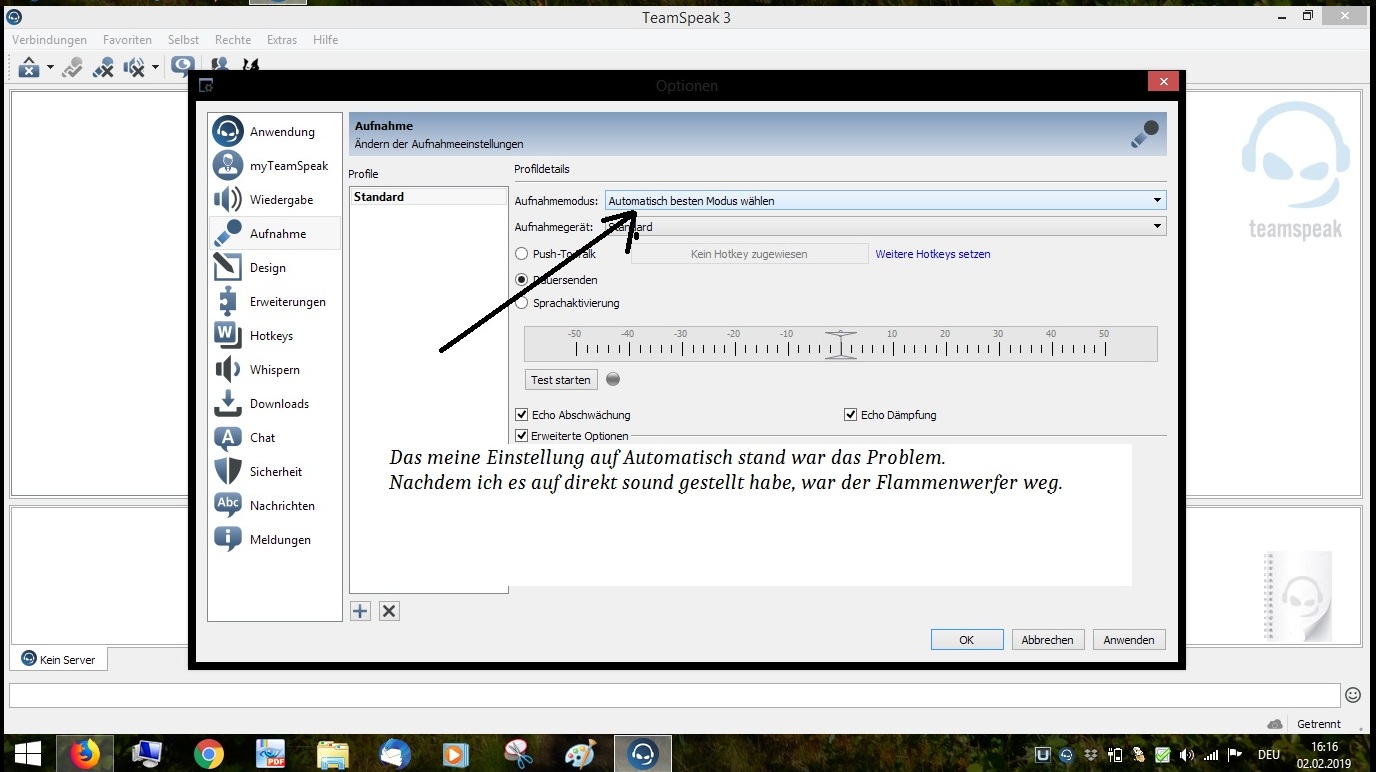Click the system tray volume icon
The width and height of the screenshot is (1376, 772).
click(x=1187, y=755)
